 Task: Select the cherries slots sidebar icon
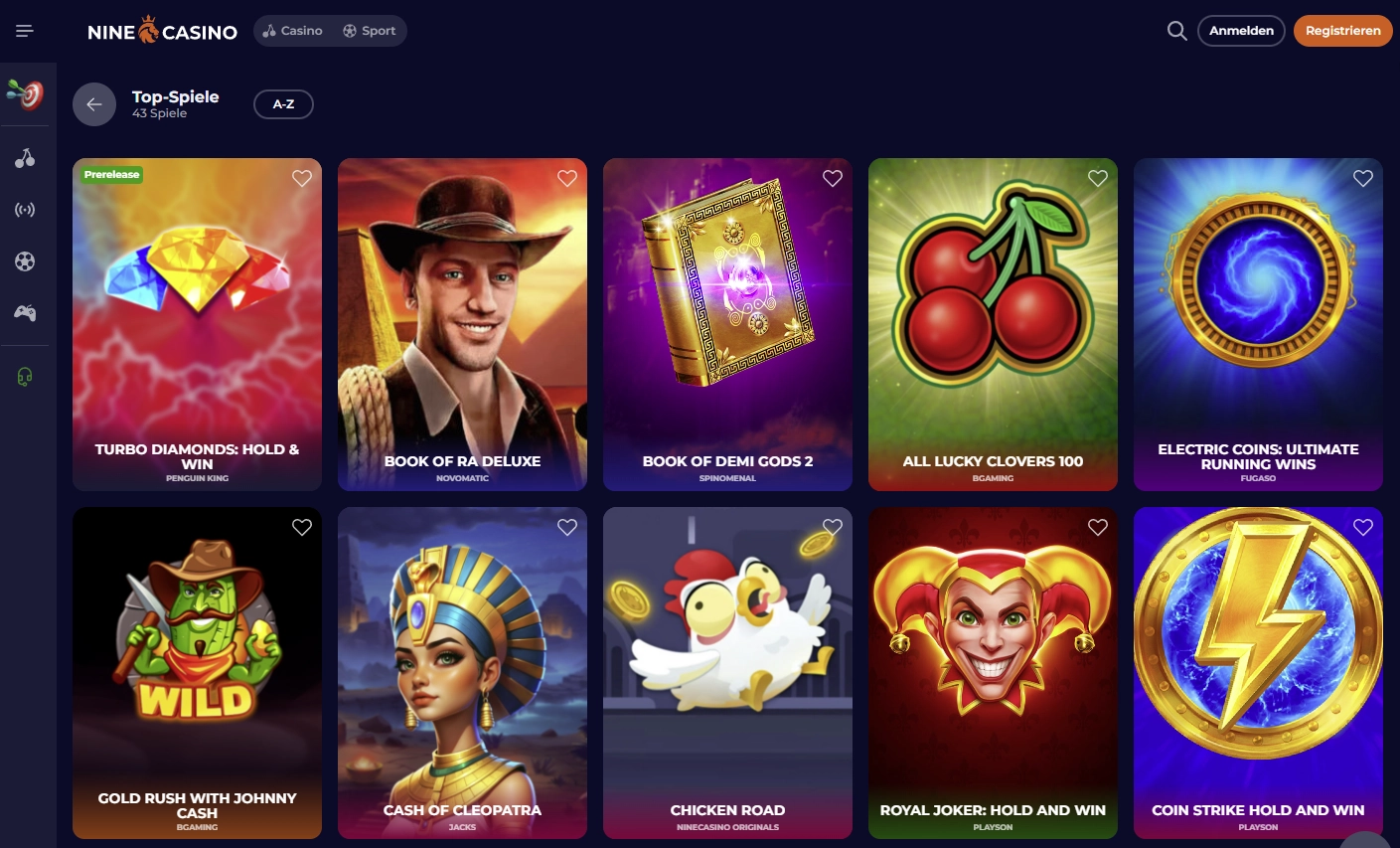pyautogui.click(x=25, y=158)
